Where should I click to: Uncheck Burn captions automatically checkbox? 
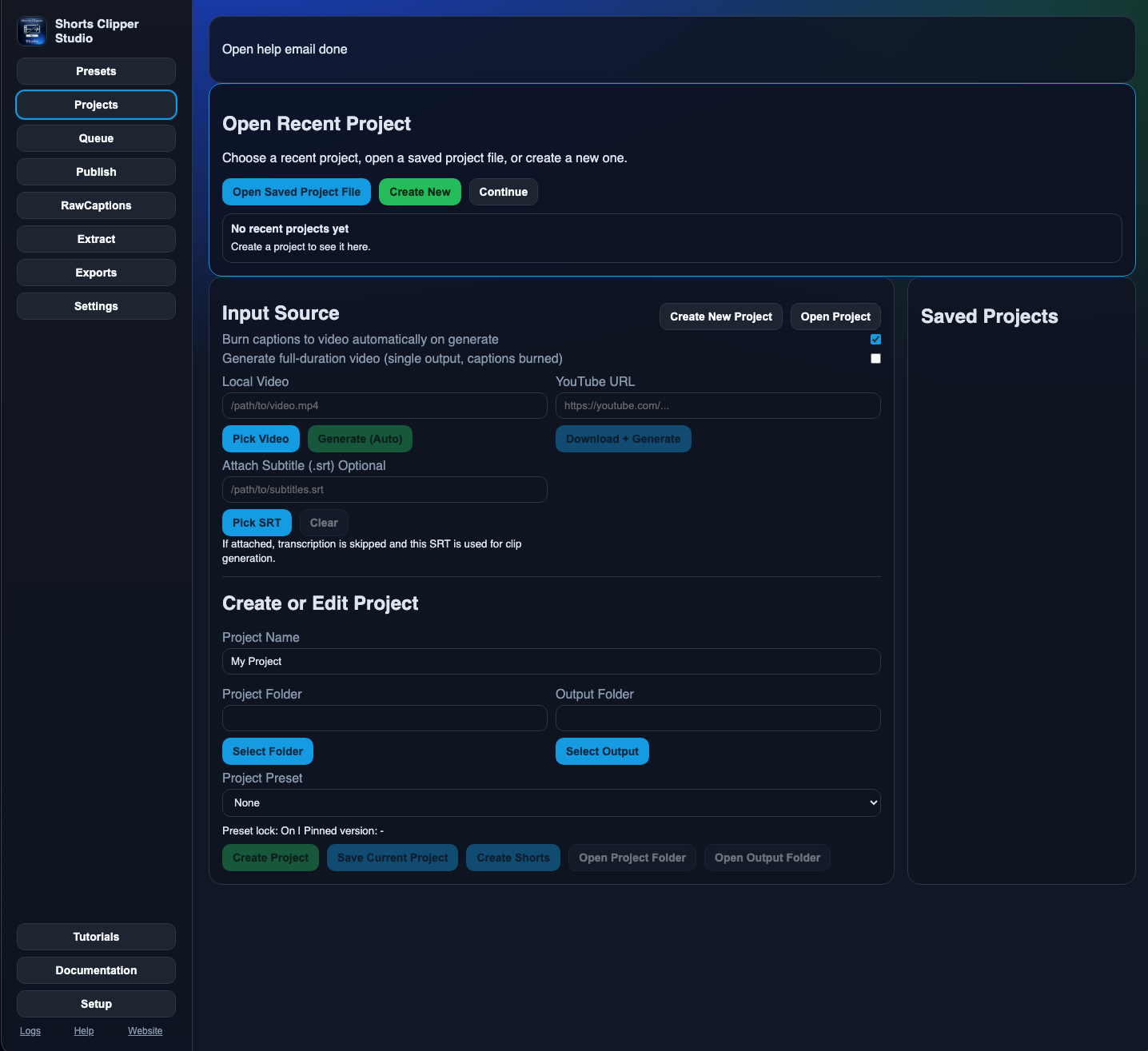(x=875, y=340)
